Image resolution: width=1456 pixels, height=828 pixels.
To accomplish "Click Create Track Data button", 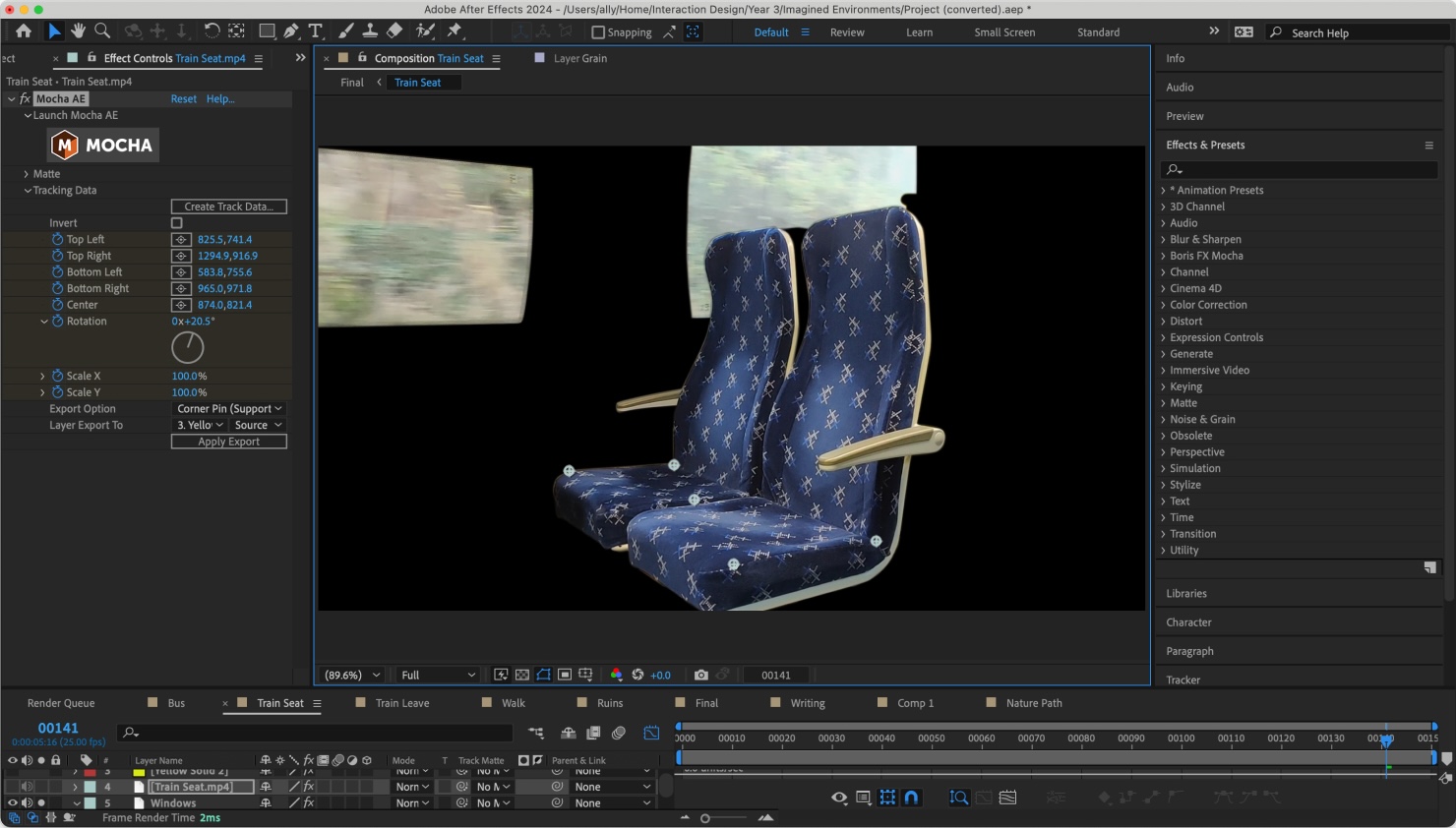I will tap(229, 207).
